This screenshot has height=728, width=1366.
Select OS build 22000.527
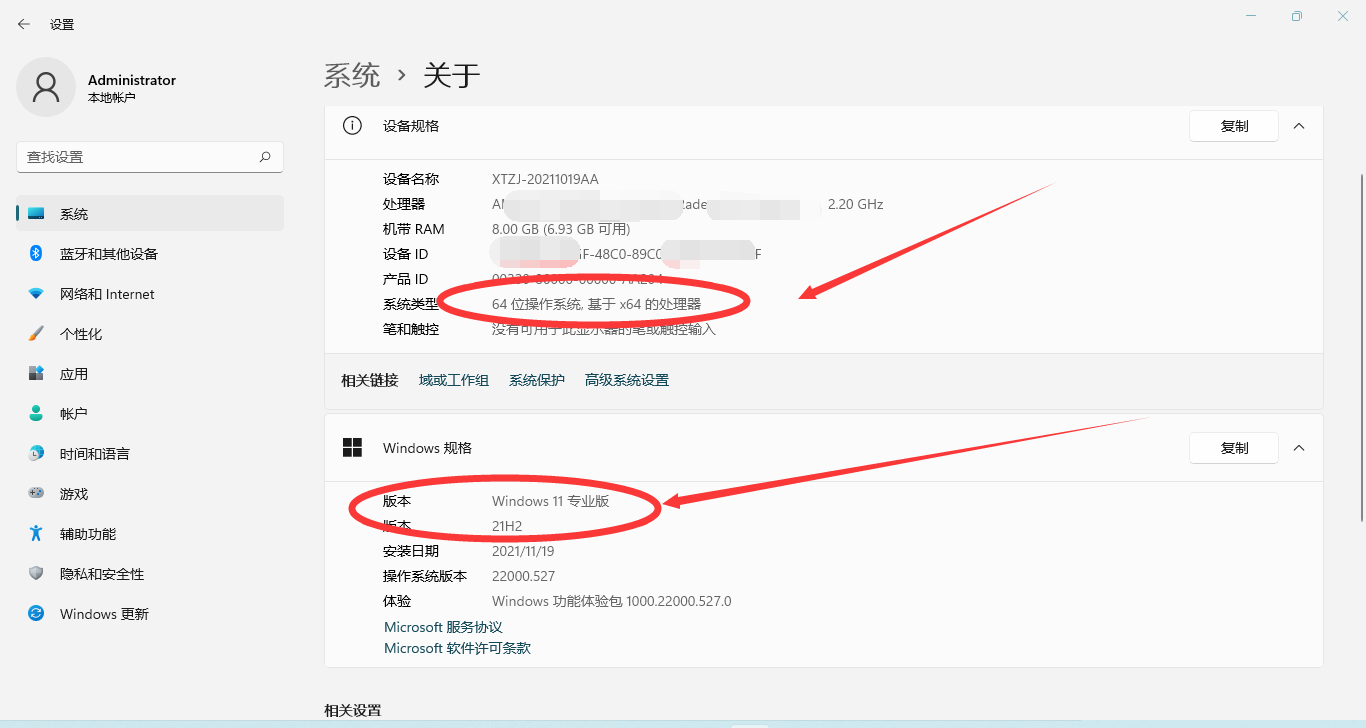(x=523, y=576)
